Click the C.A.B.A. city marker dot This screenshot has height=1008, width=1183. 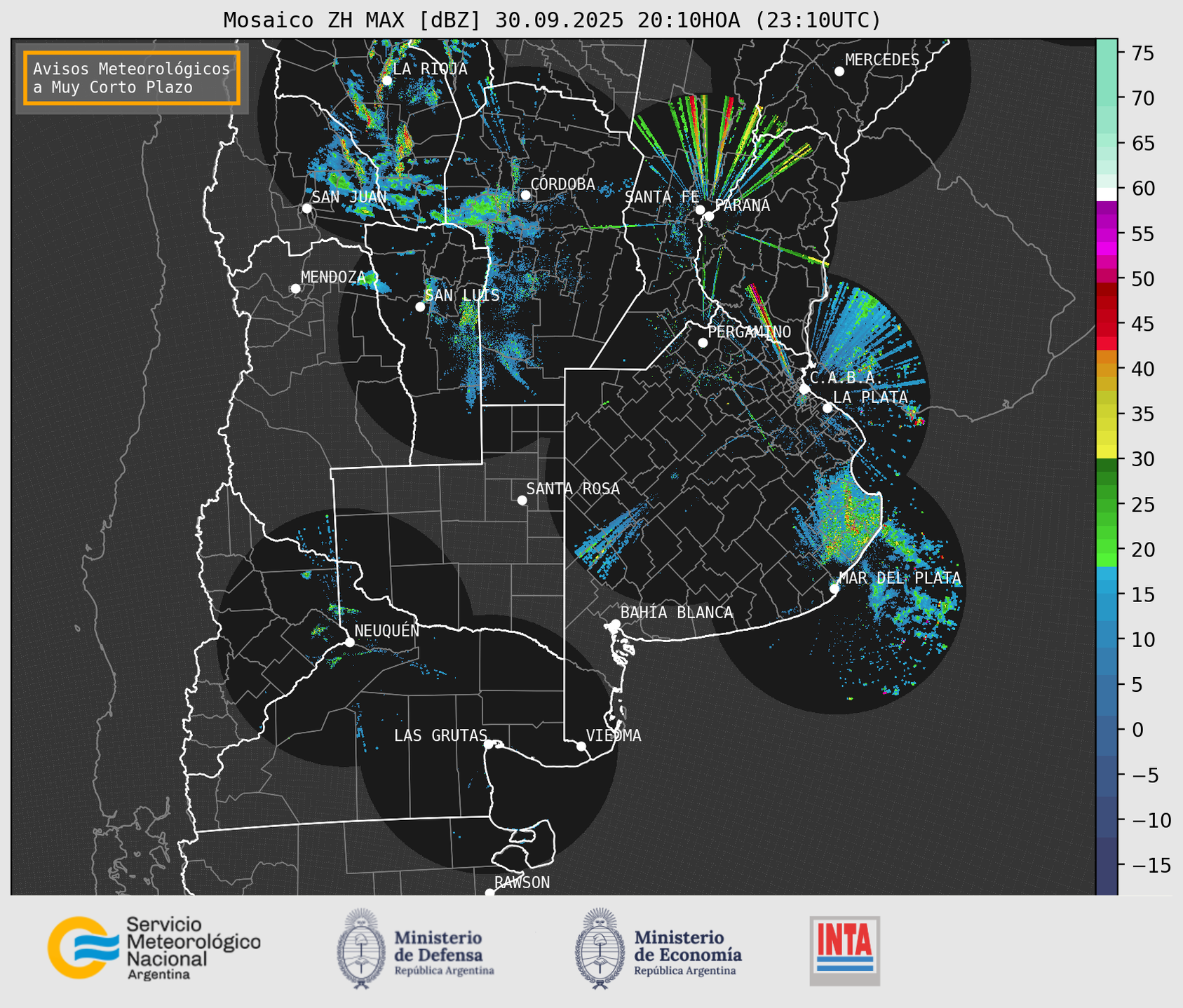coord(804,389)
